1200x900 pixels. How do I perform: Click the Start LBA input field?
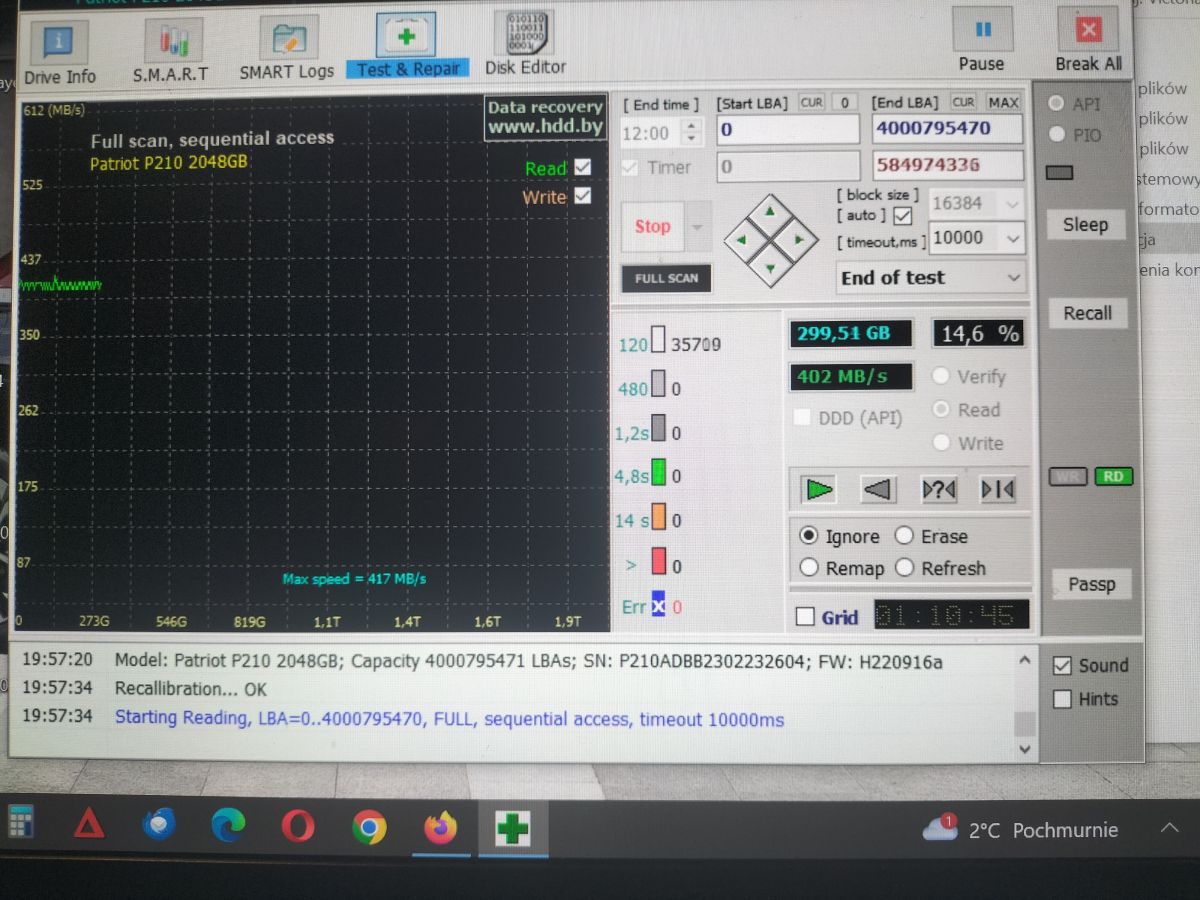tap(788, 130)
